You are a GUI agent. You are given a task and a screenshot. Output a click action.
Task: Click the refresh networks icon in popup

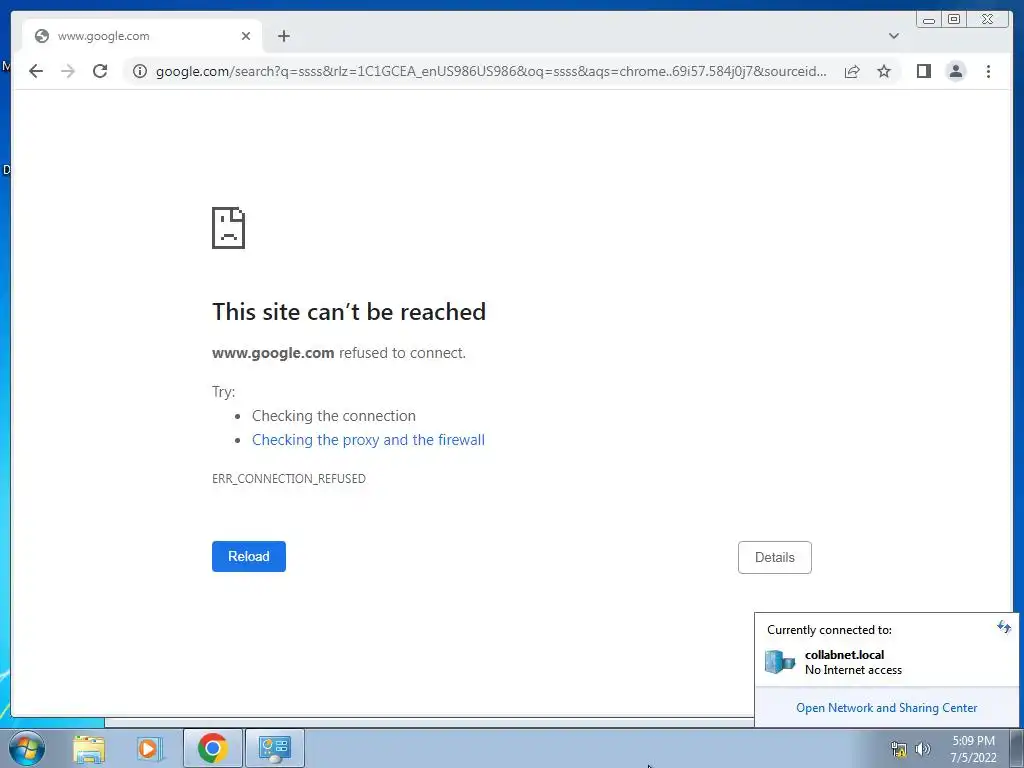point(1003,628)
